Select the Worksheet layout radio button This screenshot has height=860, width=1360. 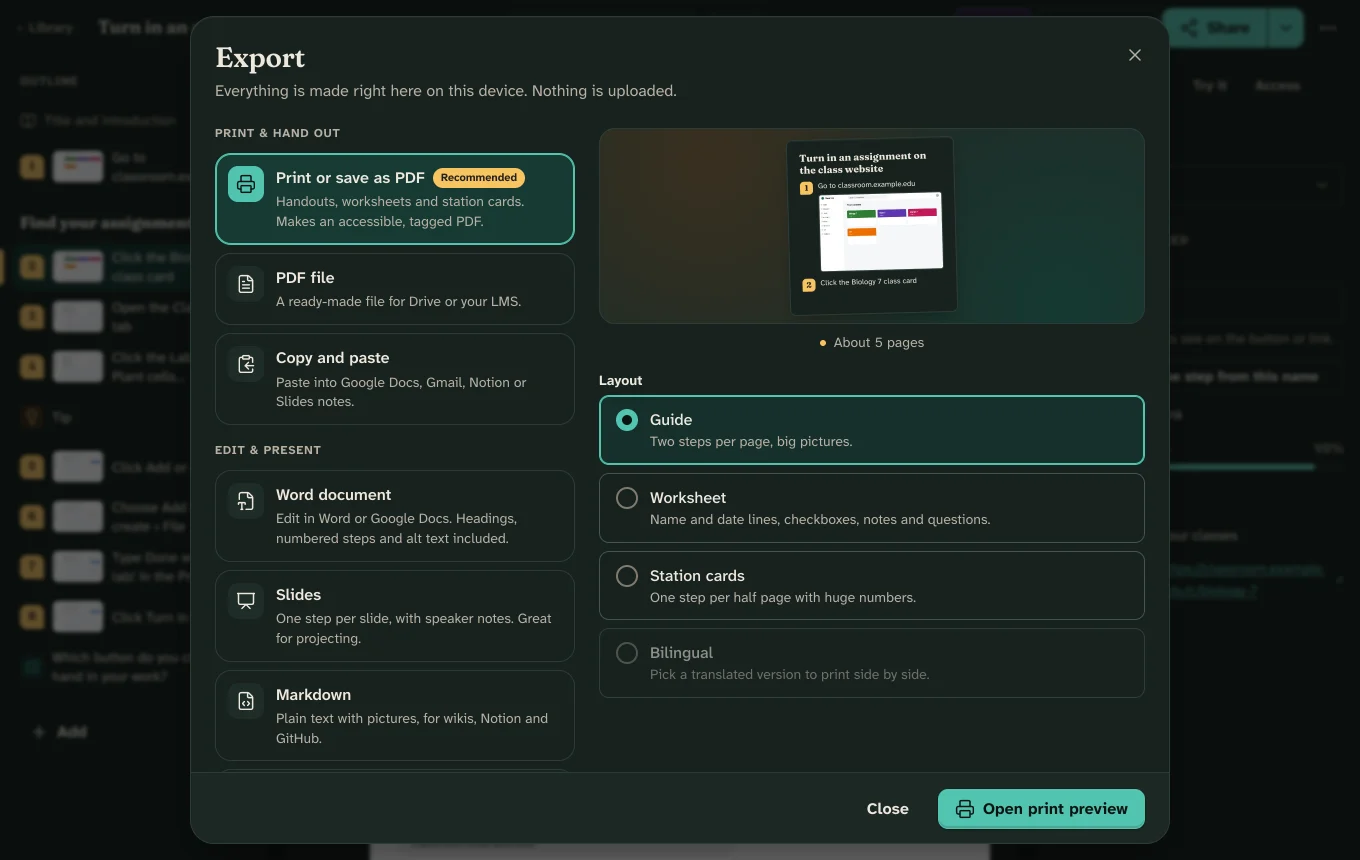pyautogui.click(x=627, y=498)
